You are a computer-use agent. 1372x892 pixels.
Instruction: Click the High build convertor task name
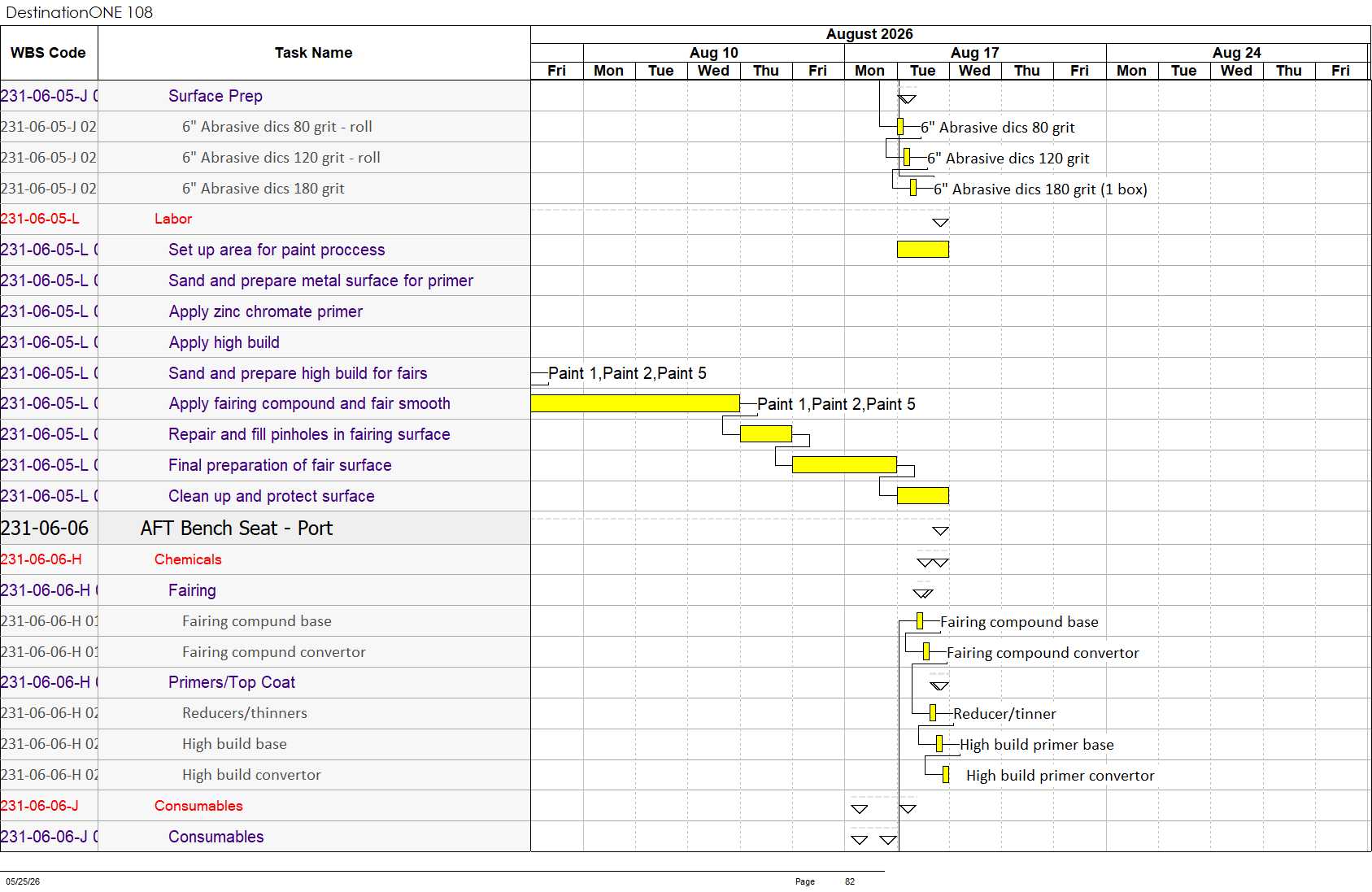251,775
